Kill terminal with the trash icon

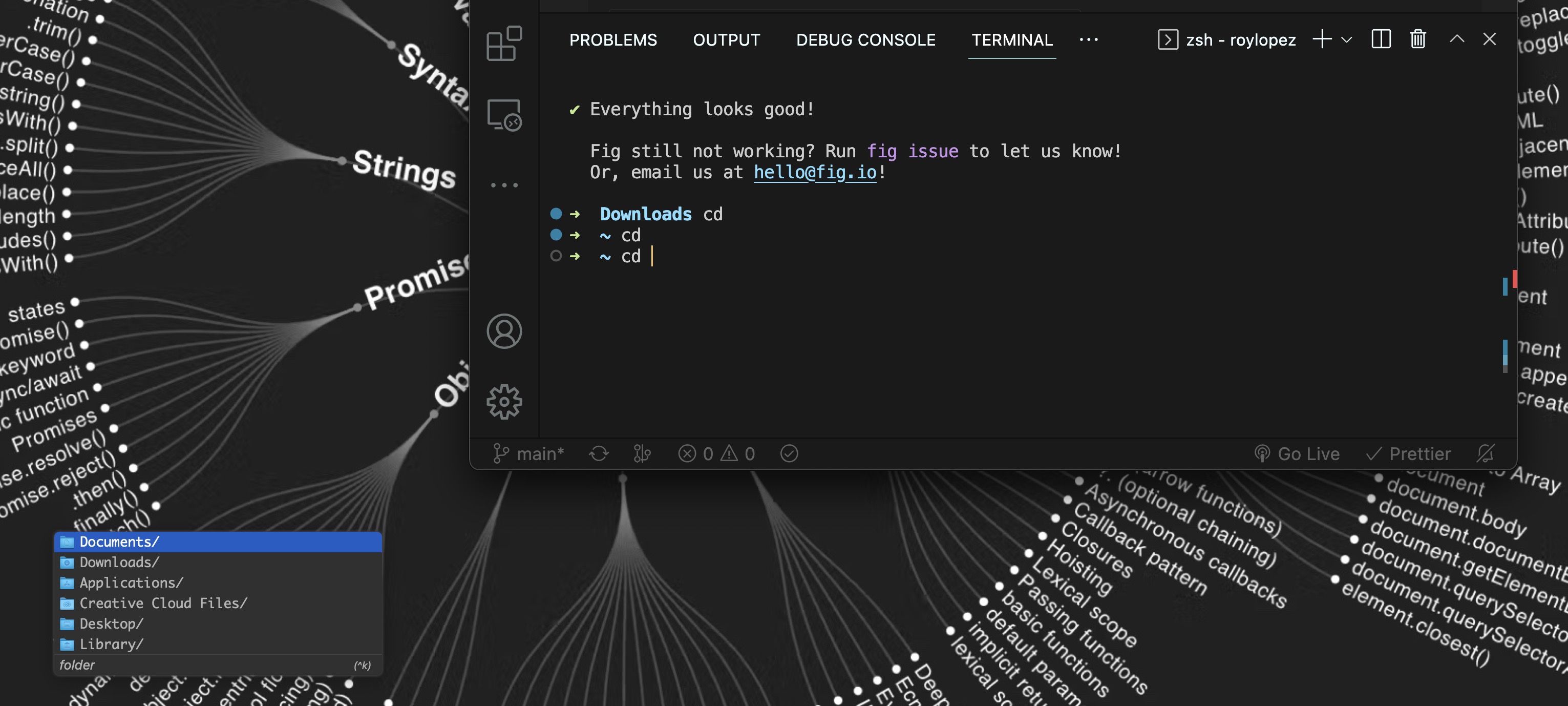(x=1417, y=39)
